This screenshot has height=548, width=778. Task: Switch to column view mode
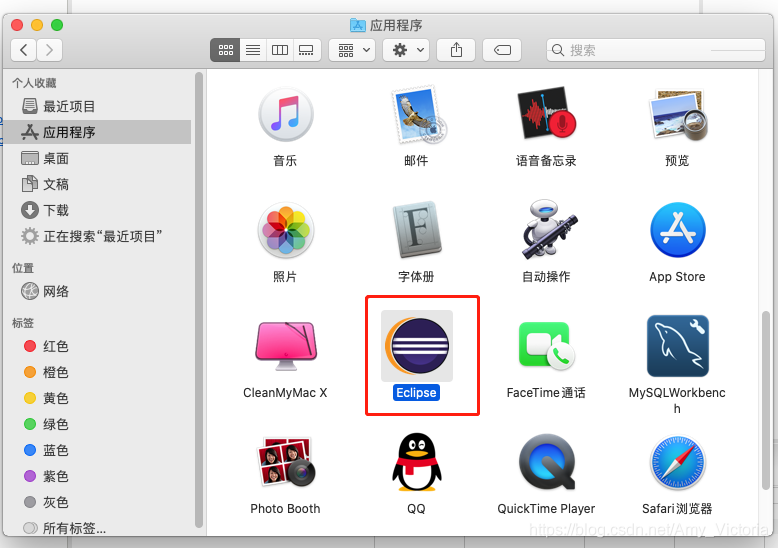[x=280, y=50]
